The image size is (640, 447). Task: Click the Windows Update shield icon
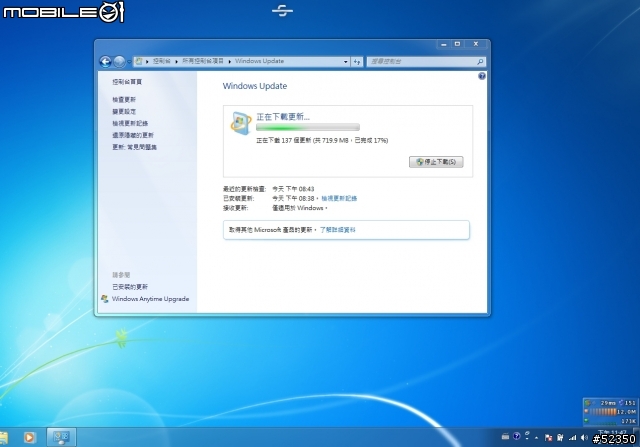point(240,123)
